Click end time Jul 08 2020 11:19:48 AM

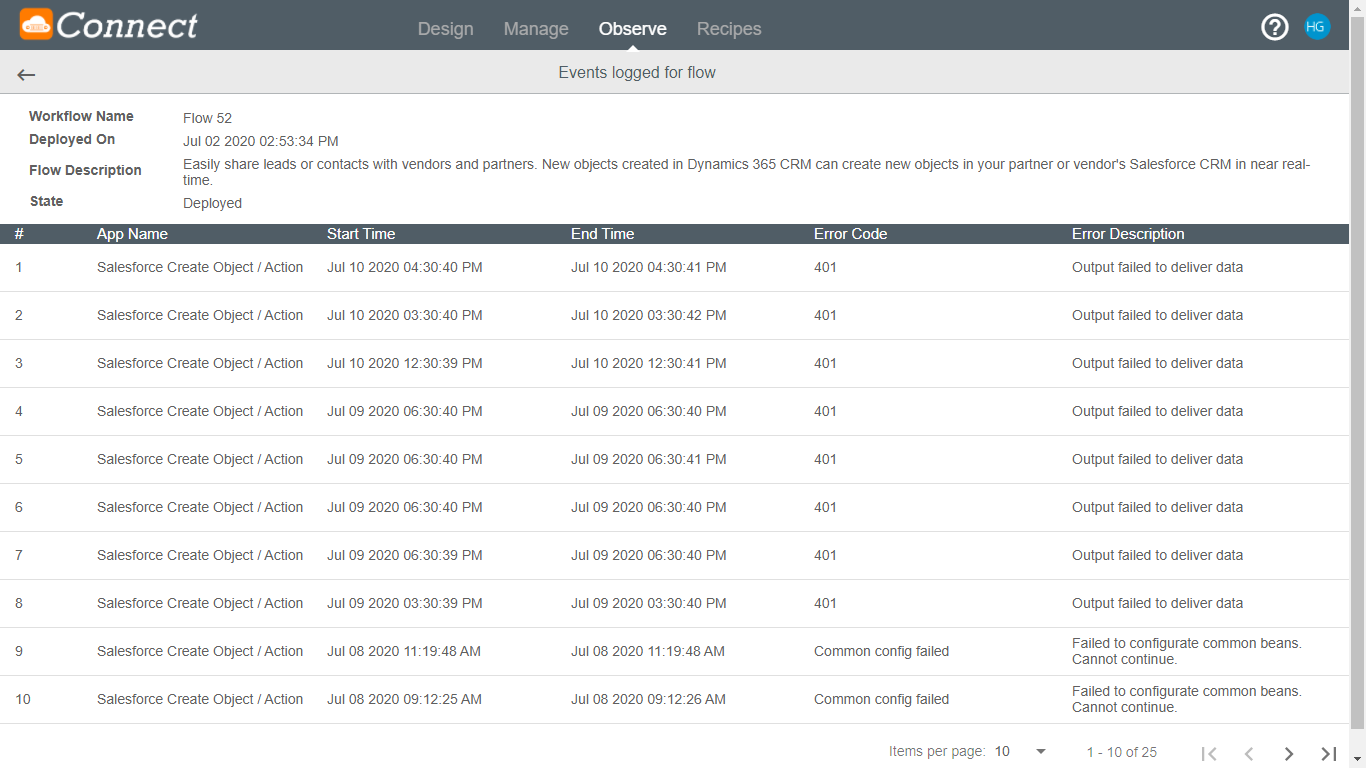pyautogui.click(x=648, y=651)
